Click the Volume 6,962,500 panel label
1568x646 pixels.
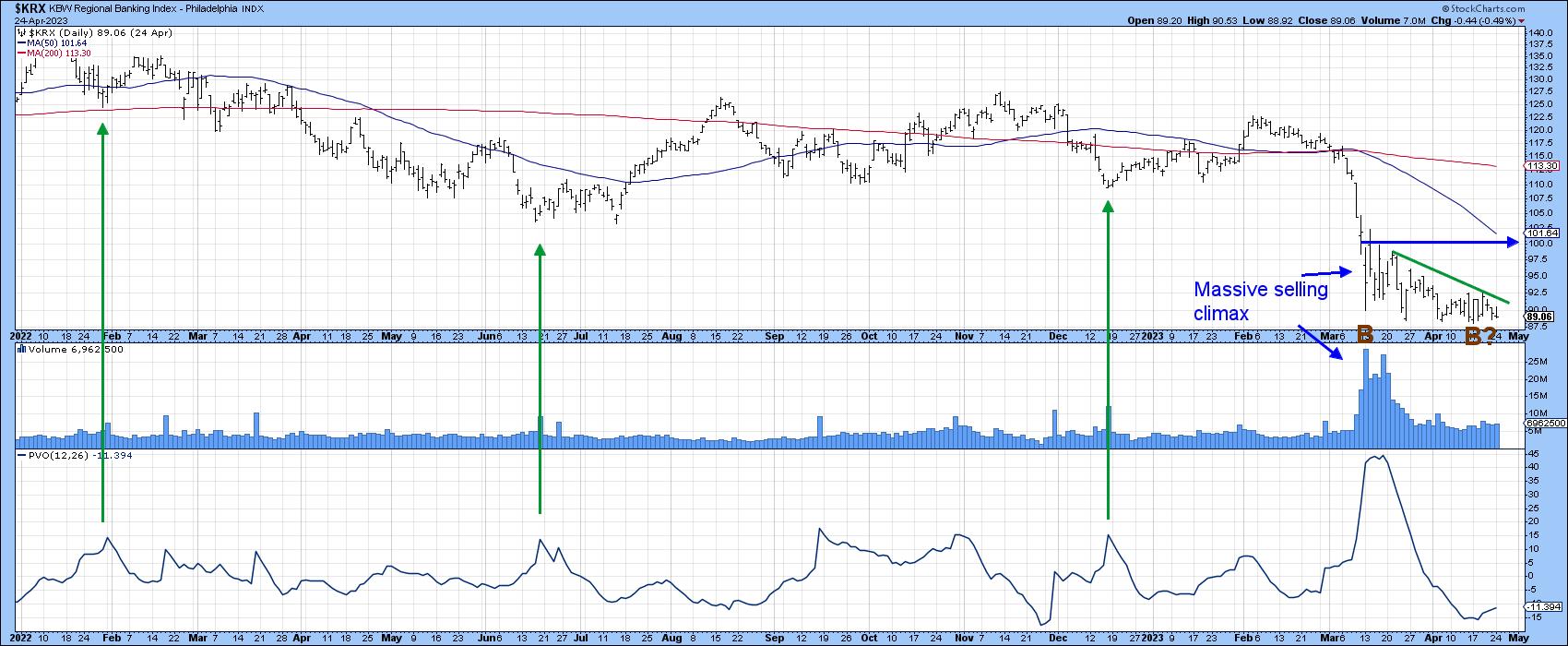tap(63, 350)
